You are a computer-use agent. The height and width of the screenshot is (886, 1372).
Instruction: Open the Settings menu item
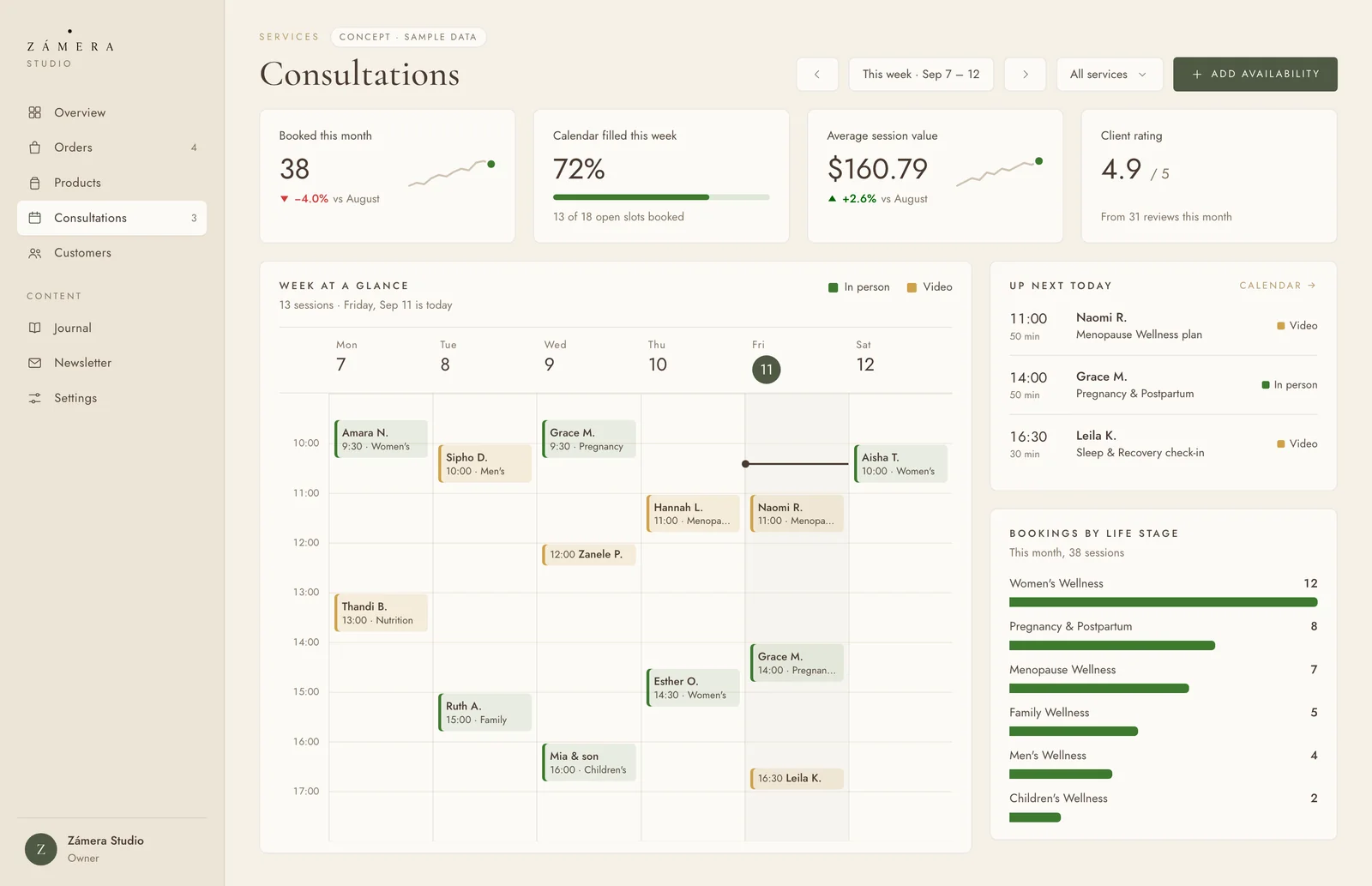(111, 398)
